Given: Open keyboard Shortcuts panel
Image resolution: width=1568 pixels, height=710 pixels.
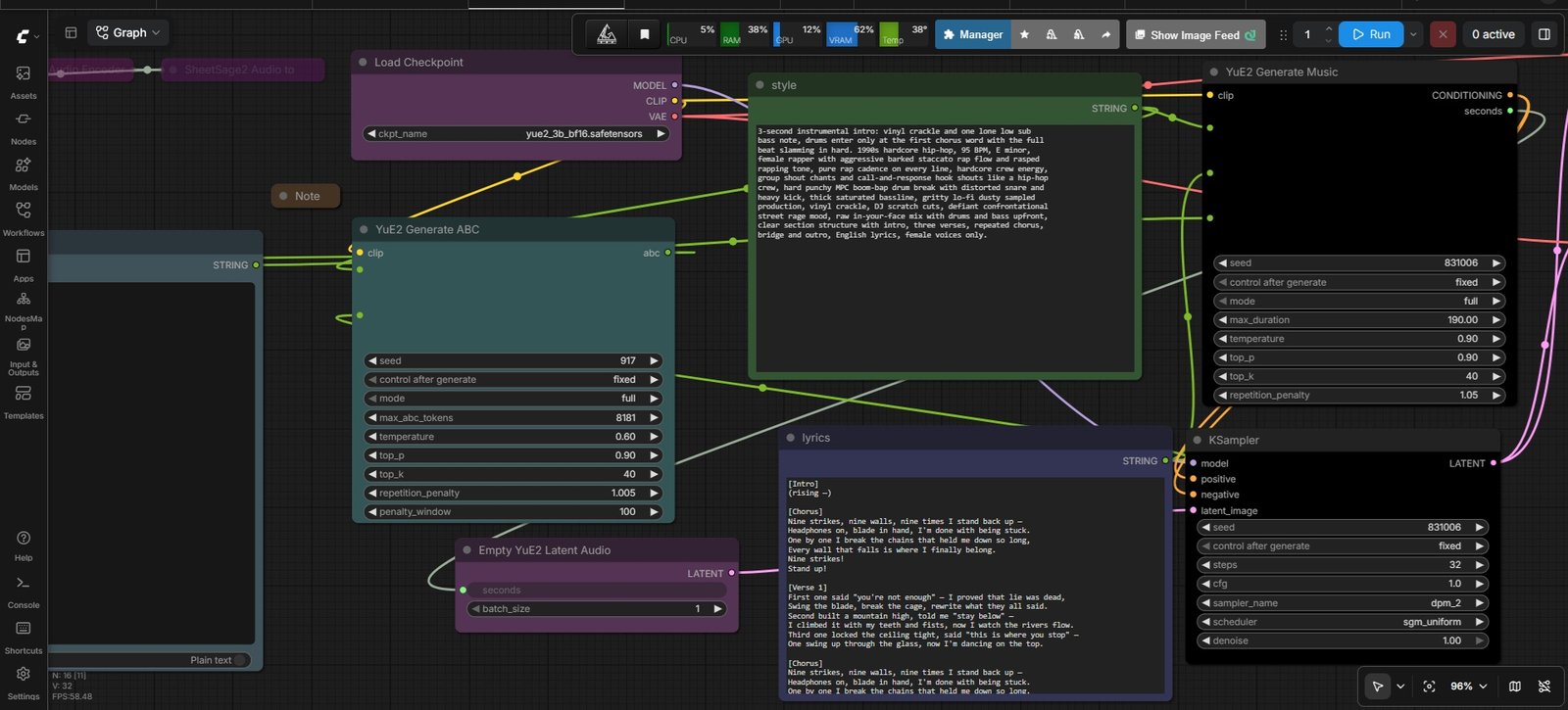Looking at the screenshot, I should [x=24, y=638].
